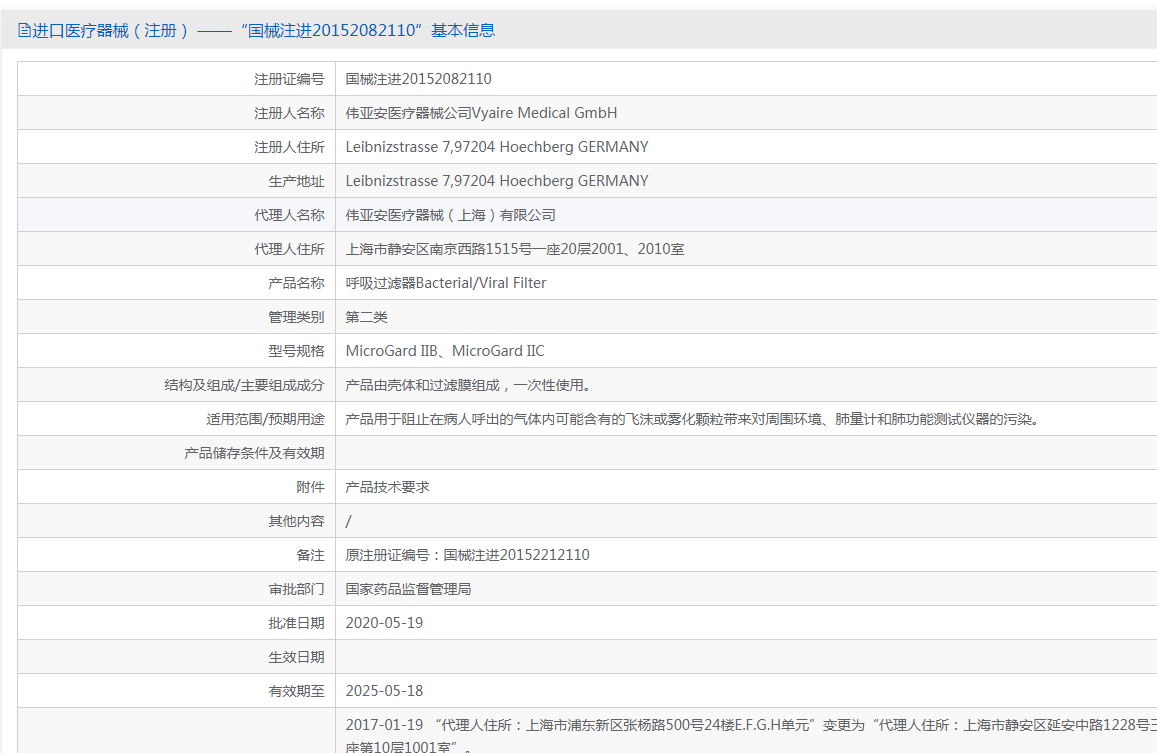This screenshot has height=753, width=1157.
Task: Click the 批准日期 label
Action: [x=296, y=622]
